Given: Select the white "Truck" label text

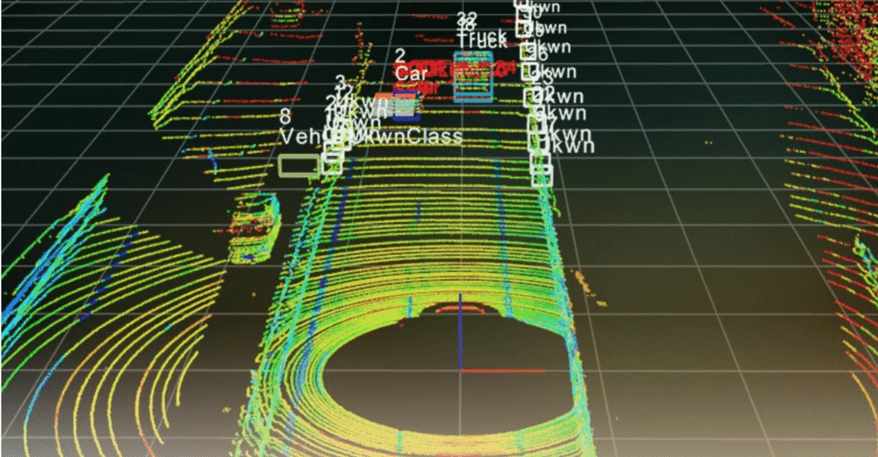Looking at the screenshot, I should 483,39.
